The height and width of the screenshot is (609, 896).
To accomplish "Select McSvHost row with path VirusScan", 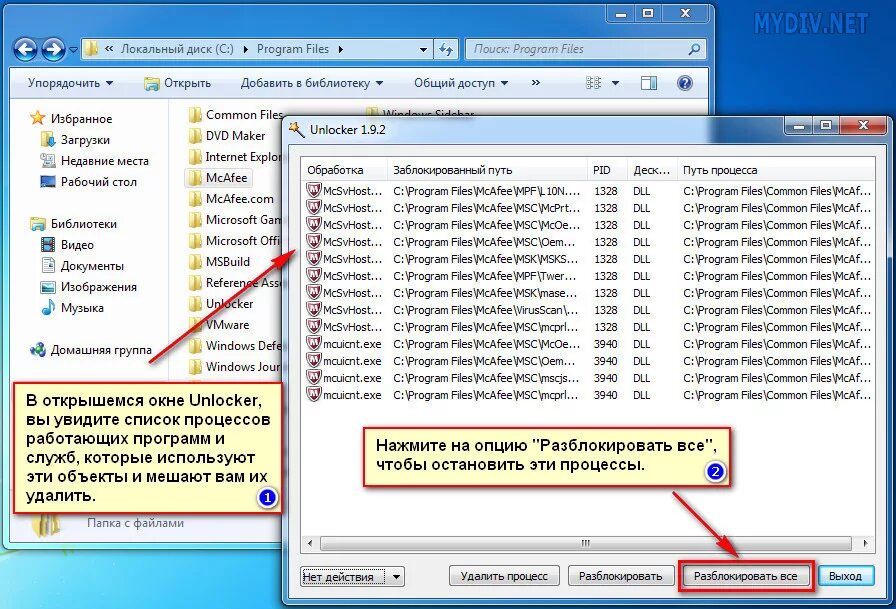I will 588,310.
